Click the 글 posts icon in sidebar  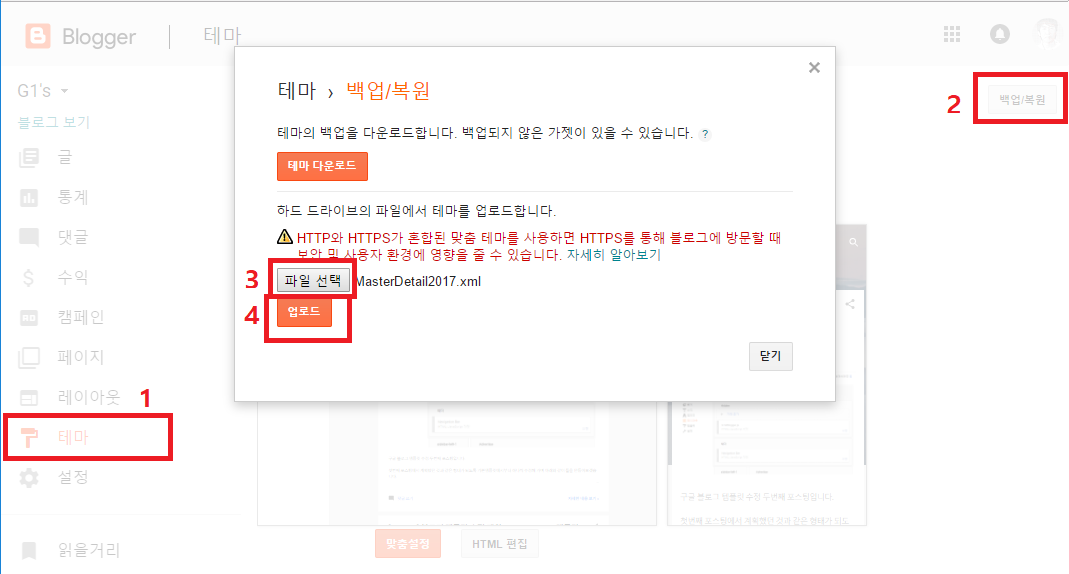pos(29,157)
